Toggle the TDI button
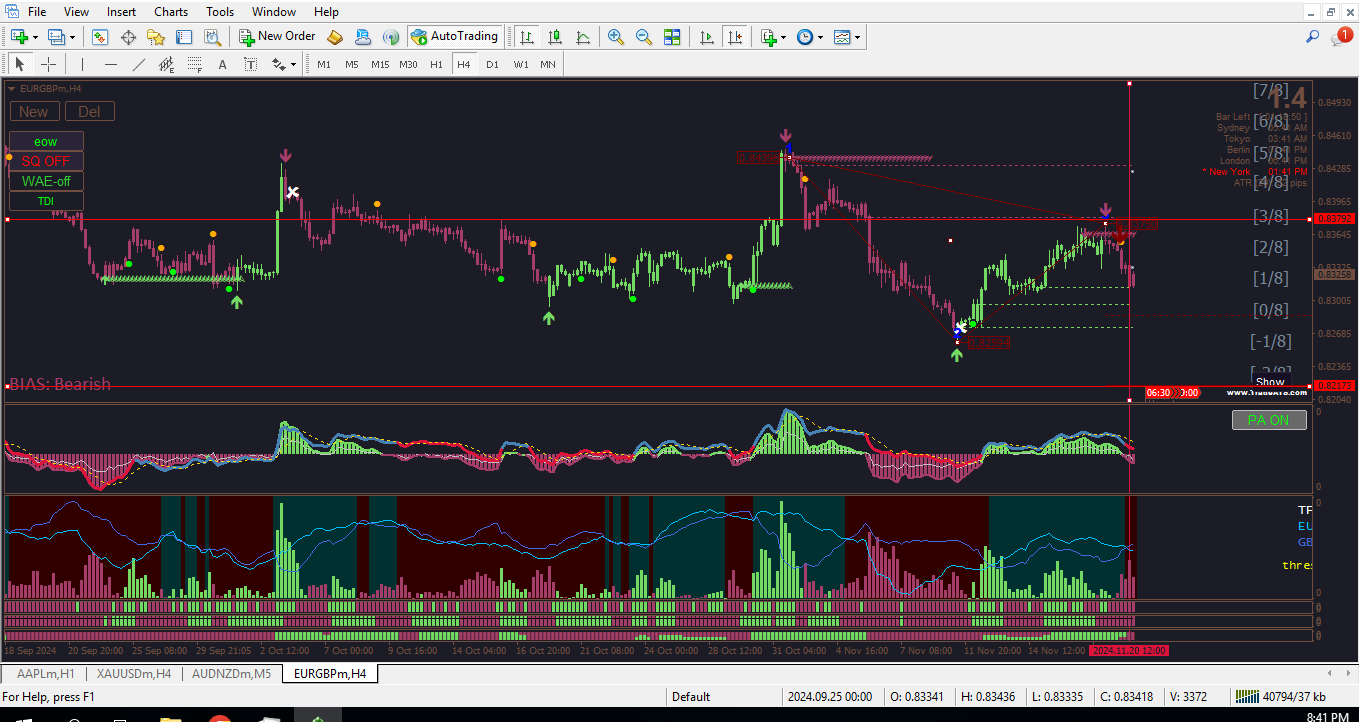Image resolution: width=1359 pixels, height=722 pixels. pyautogui.click(x=46, y=201)
